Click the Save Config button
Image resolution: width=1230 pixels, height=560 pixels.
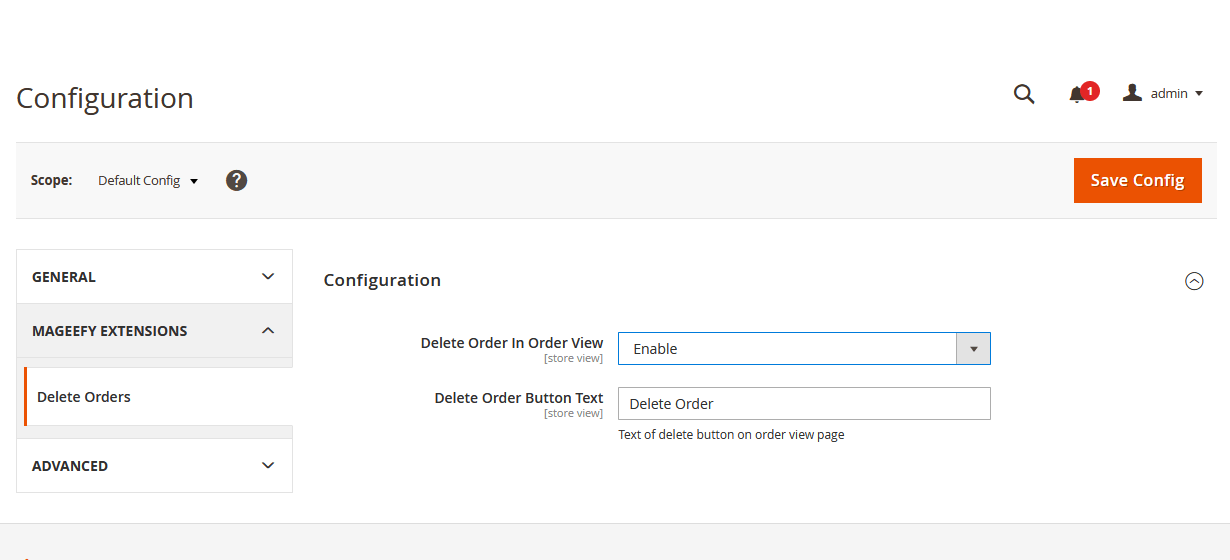point(1138,180)
